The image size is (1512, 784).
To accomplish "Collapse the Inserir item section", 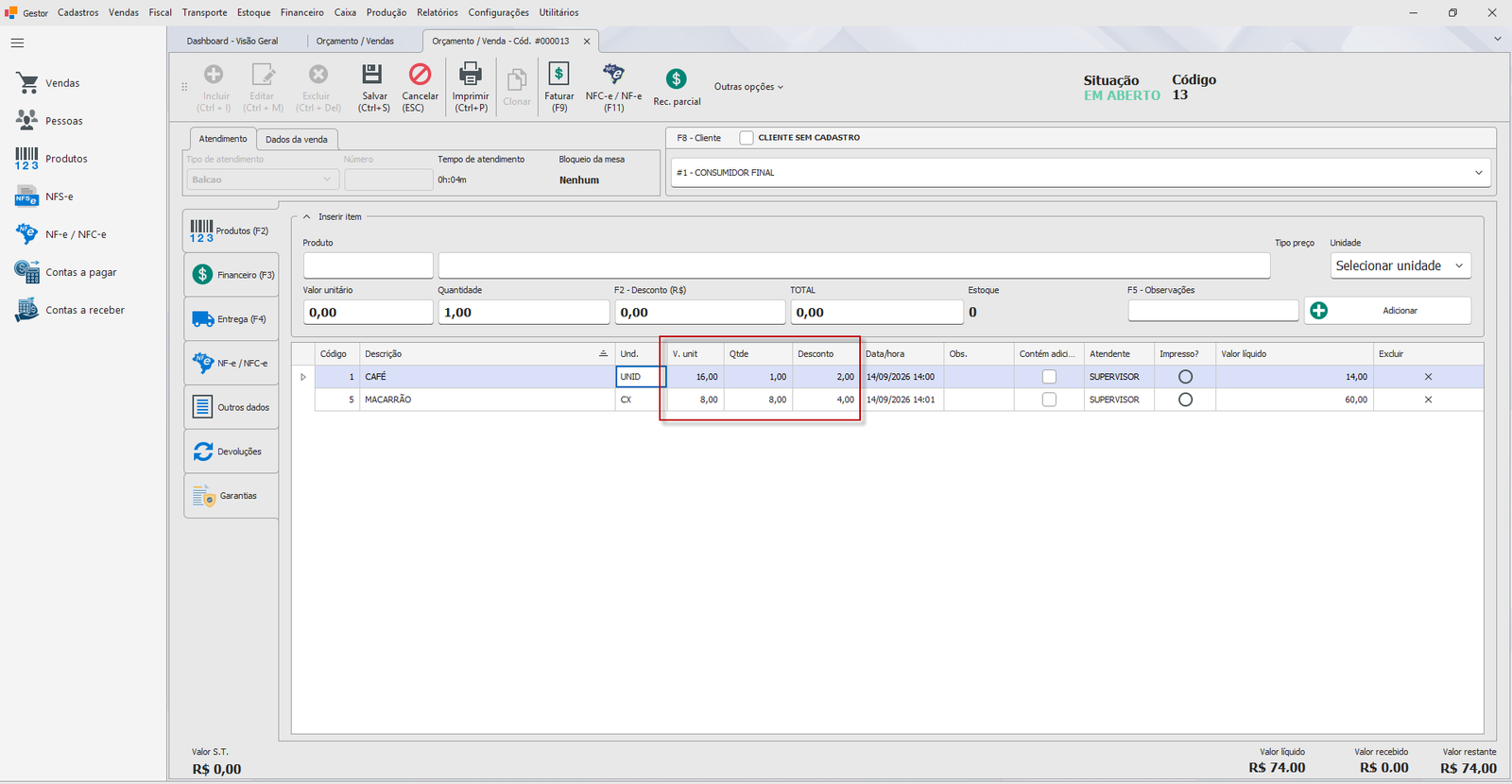I will click(306, 217).
